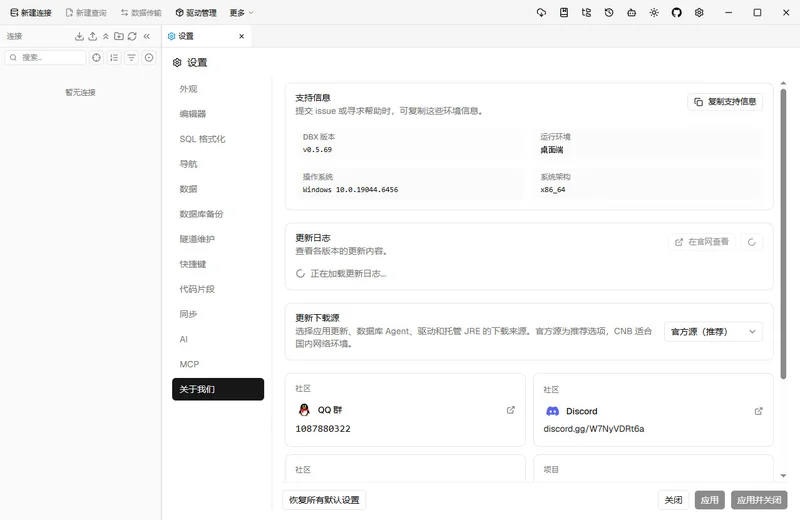800x520 pixels.
Task: Click the Windows 10.0.19044.6456 value
Action: click(x=351, y=189)
